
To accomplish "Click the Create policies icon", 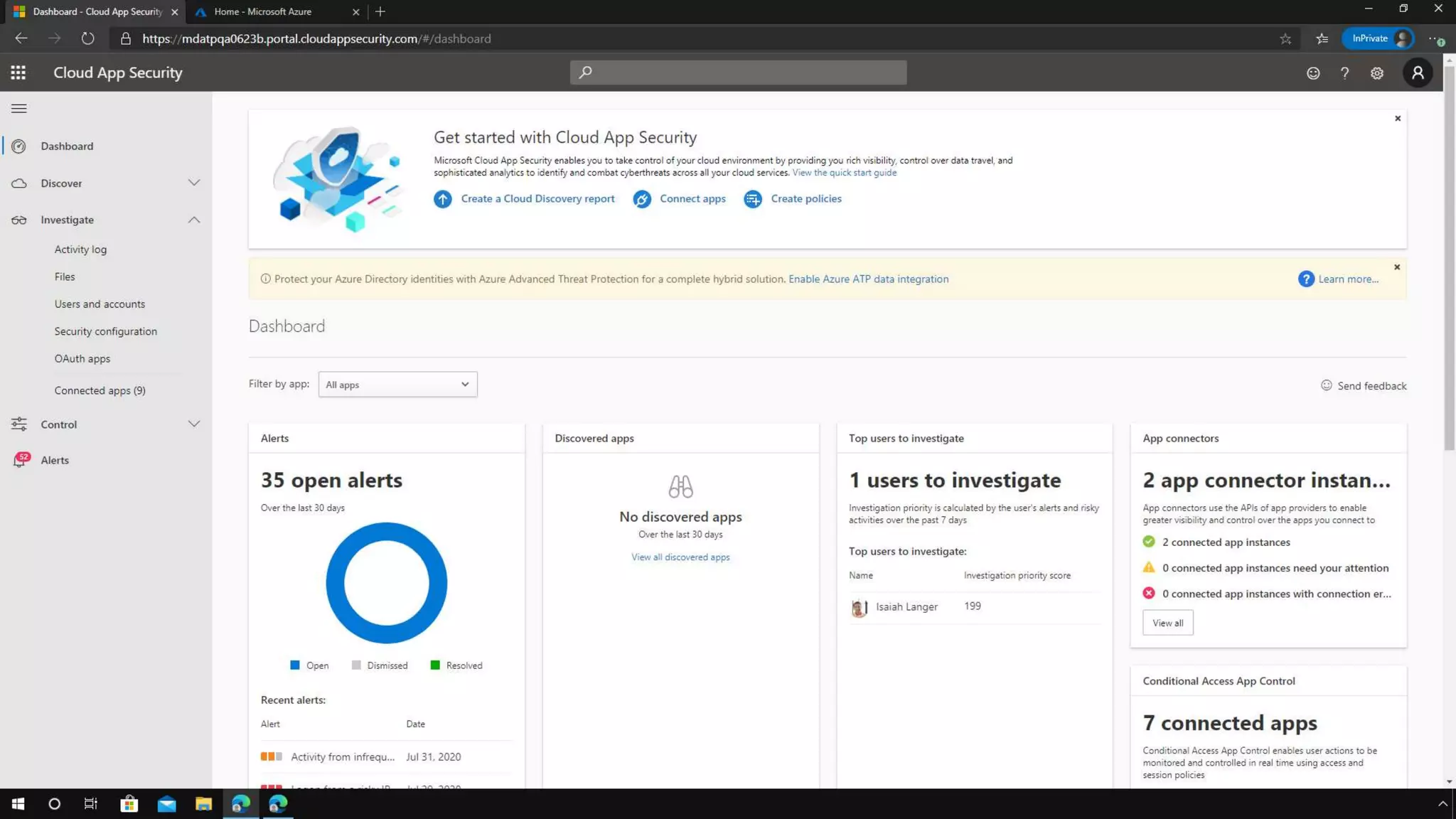I will point(752,199).
